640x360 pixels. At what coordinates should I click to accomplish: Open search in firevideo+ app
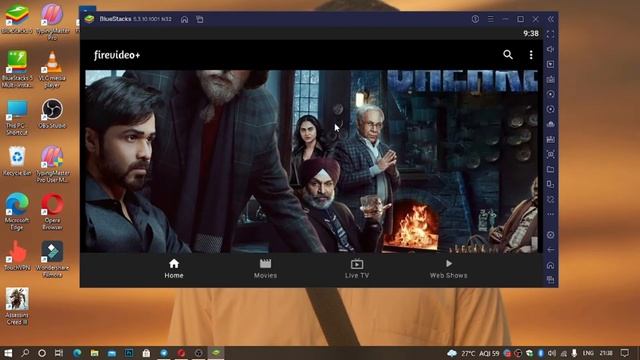coord(508,55)
